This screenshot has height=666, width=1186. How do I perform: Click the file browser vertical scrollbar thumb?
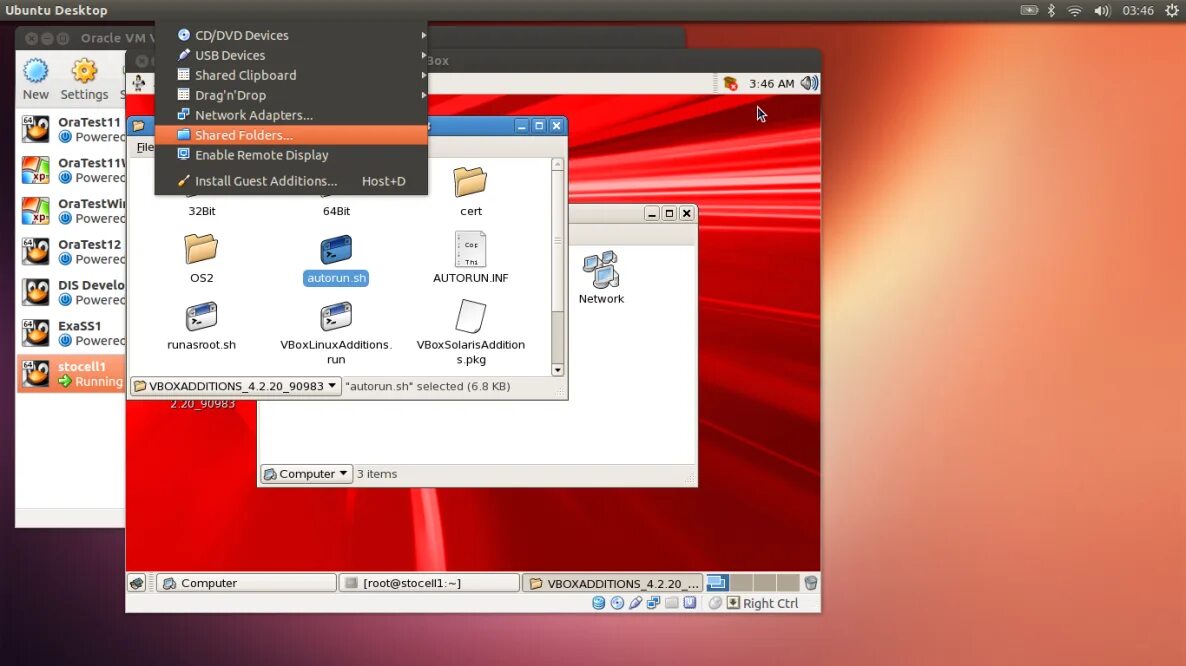click(x=557, y=240)
